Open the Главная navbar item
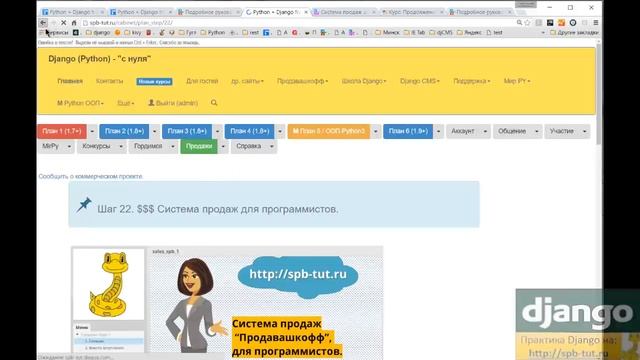 (x=70, y=81)
